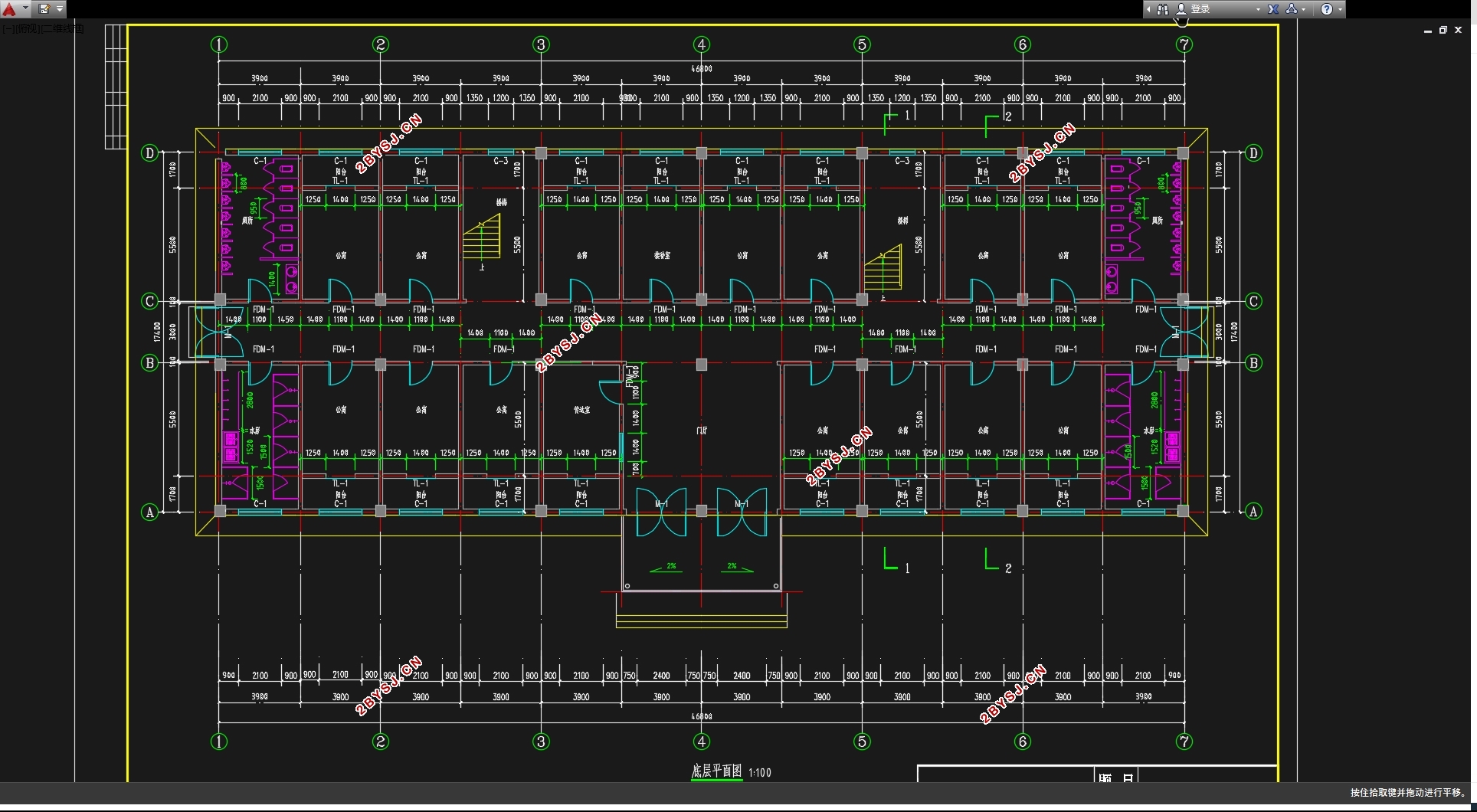Screen dimensions: 1477x812
Task: Click the 登录 sign-in text
Action: [x=1200, y=9]
